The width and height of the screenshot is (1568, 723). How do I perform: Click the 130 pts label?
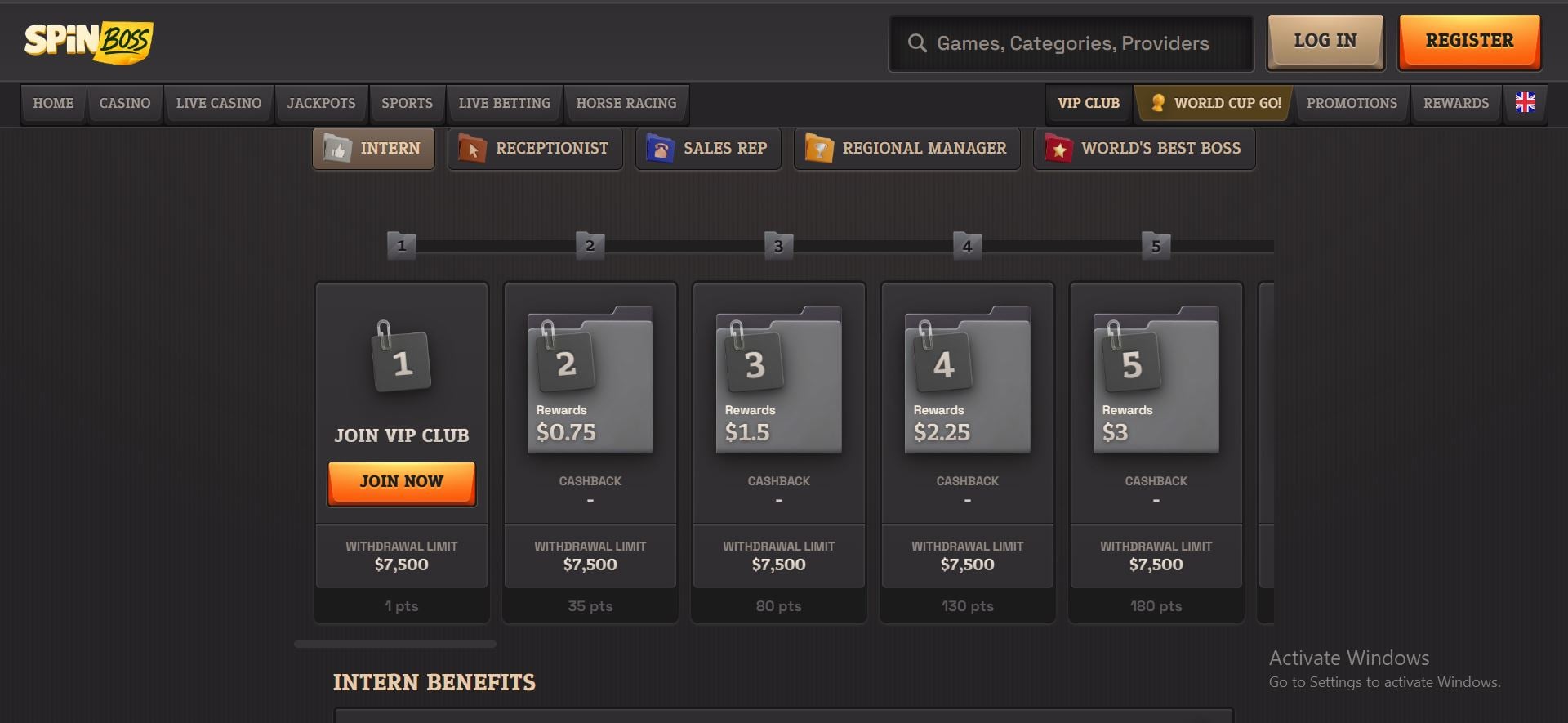click(x=968, y=606)
